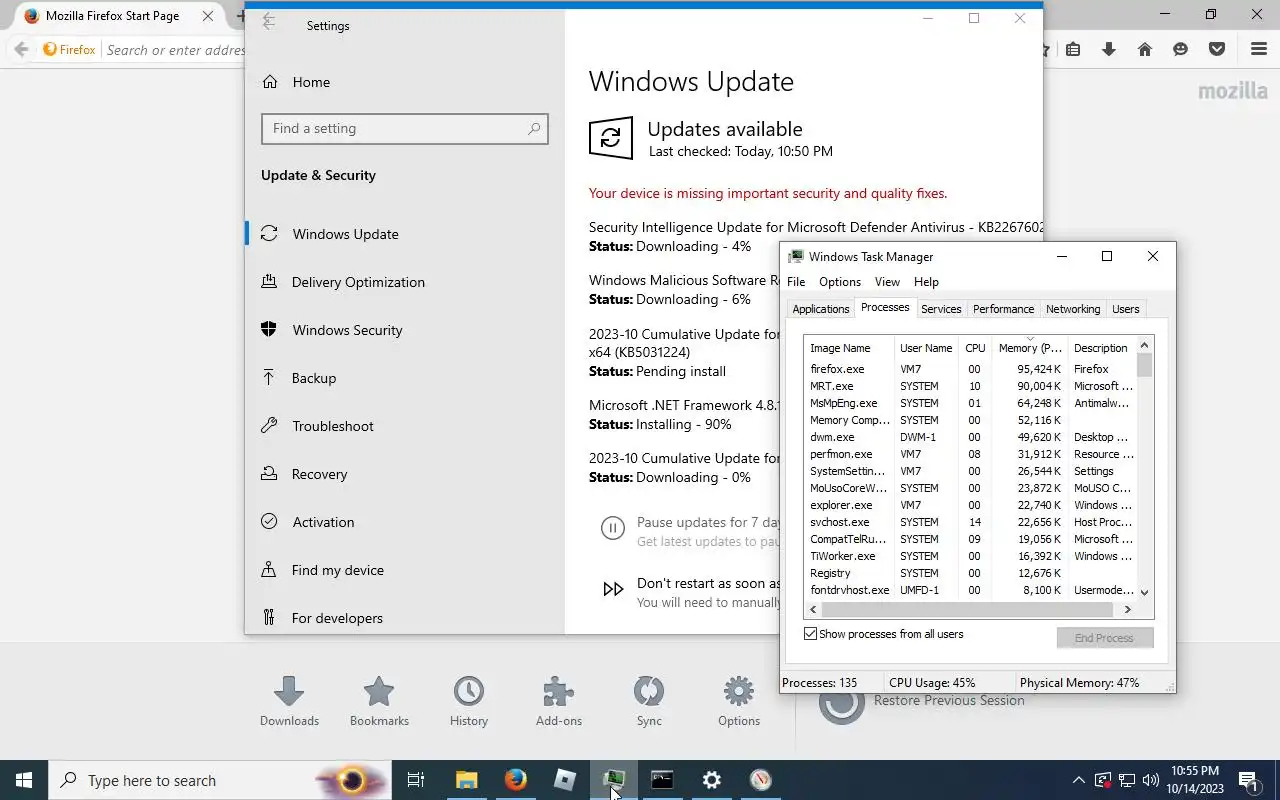This screenshot has width=1280, height=800.
Task: Click the Updates available refresh icon
Action: tap(611, 138)
